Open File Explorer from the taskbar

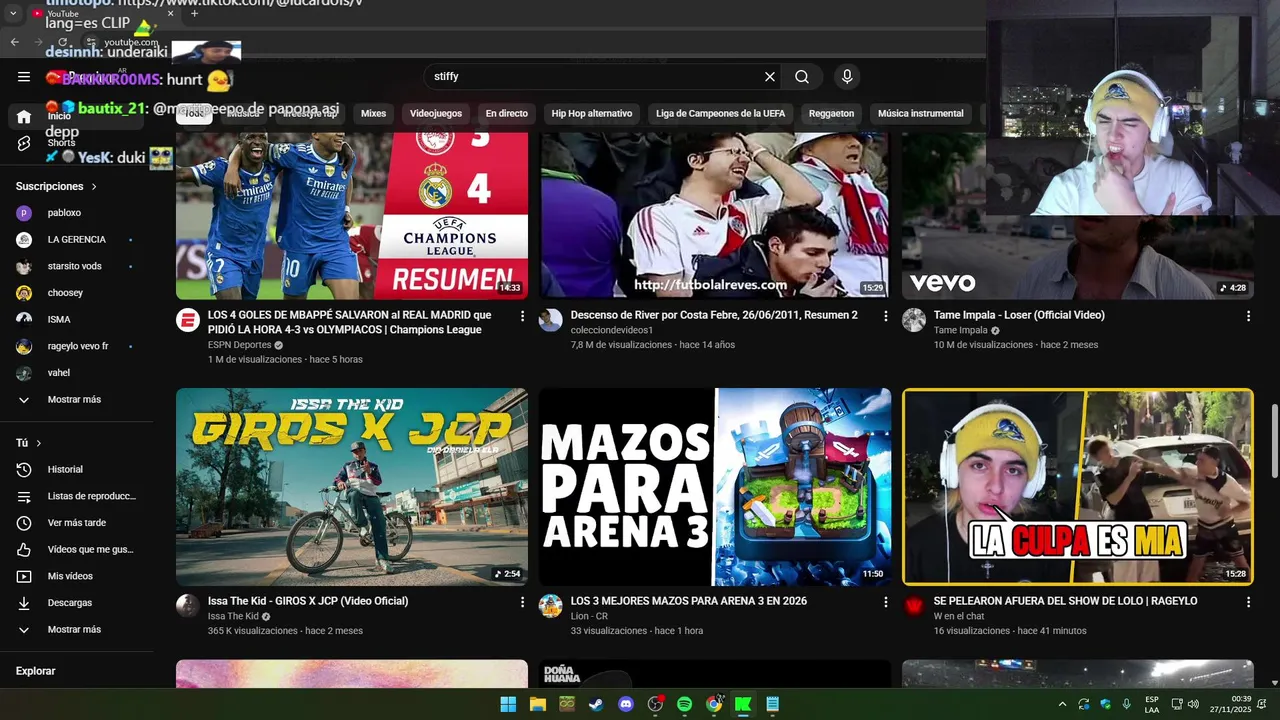[537, 704]
